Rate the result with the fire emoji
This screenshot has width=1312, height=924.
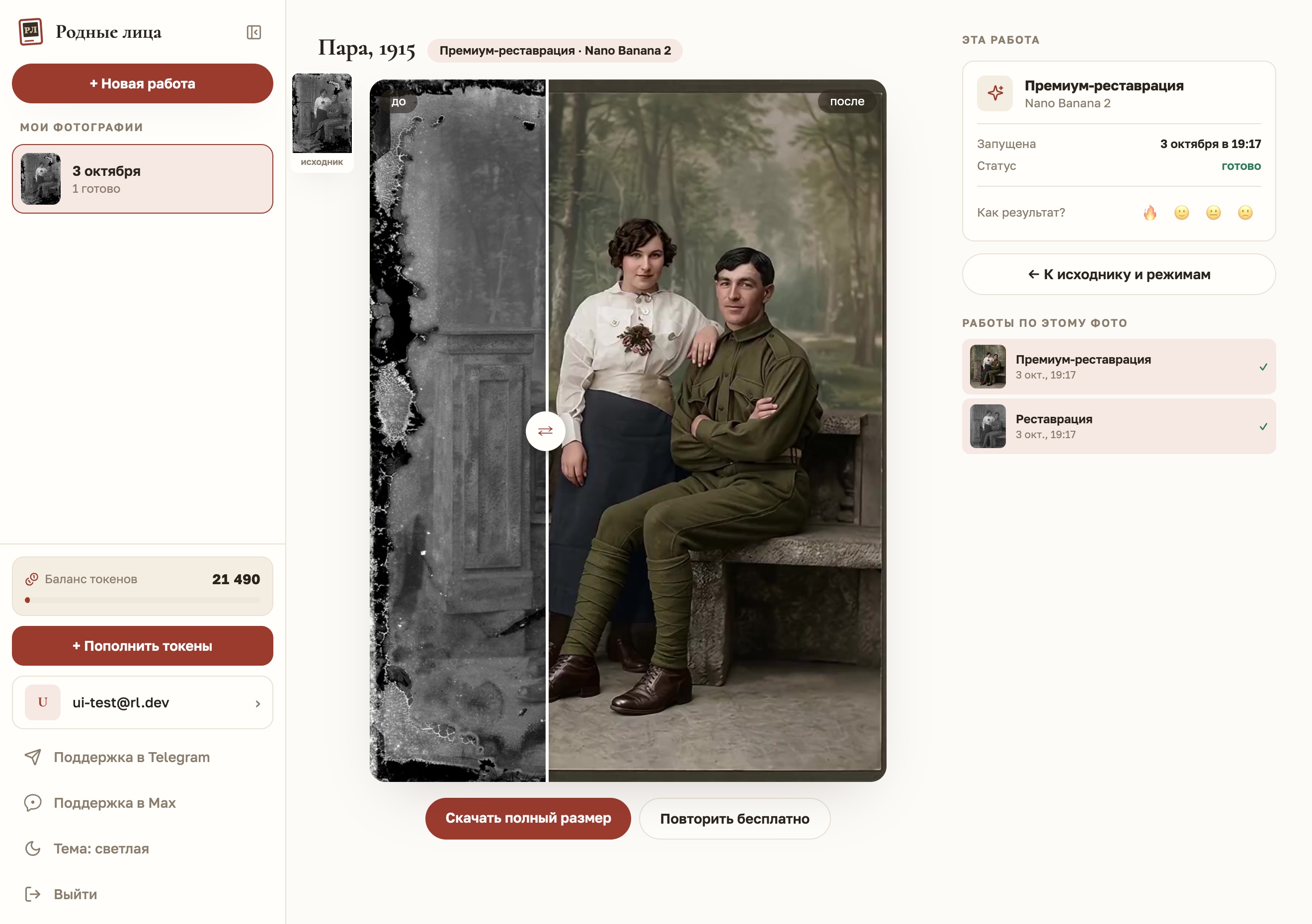pyautogui.click(x=1149, y=213)
